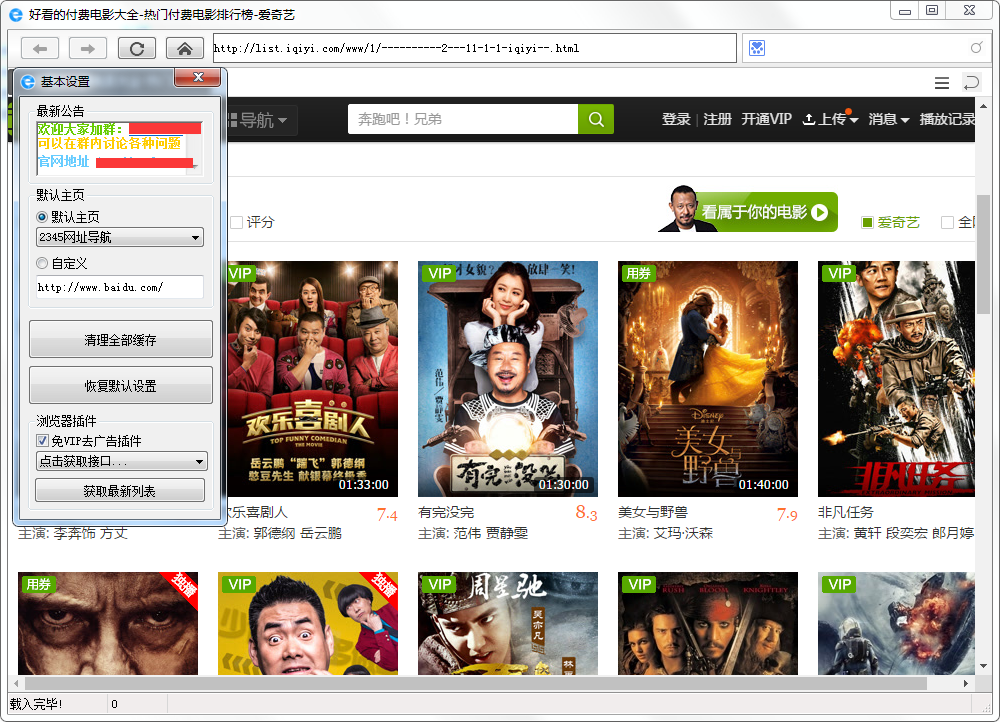
Task: Click the green iQiyi search button
Action: 596,119
